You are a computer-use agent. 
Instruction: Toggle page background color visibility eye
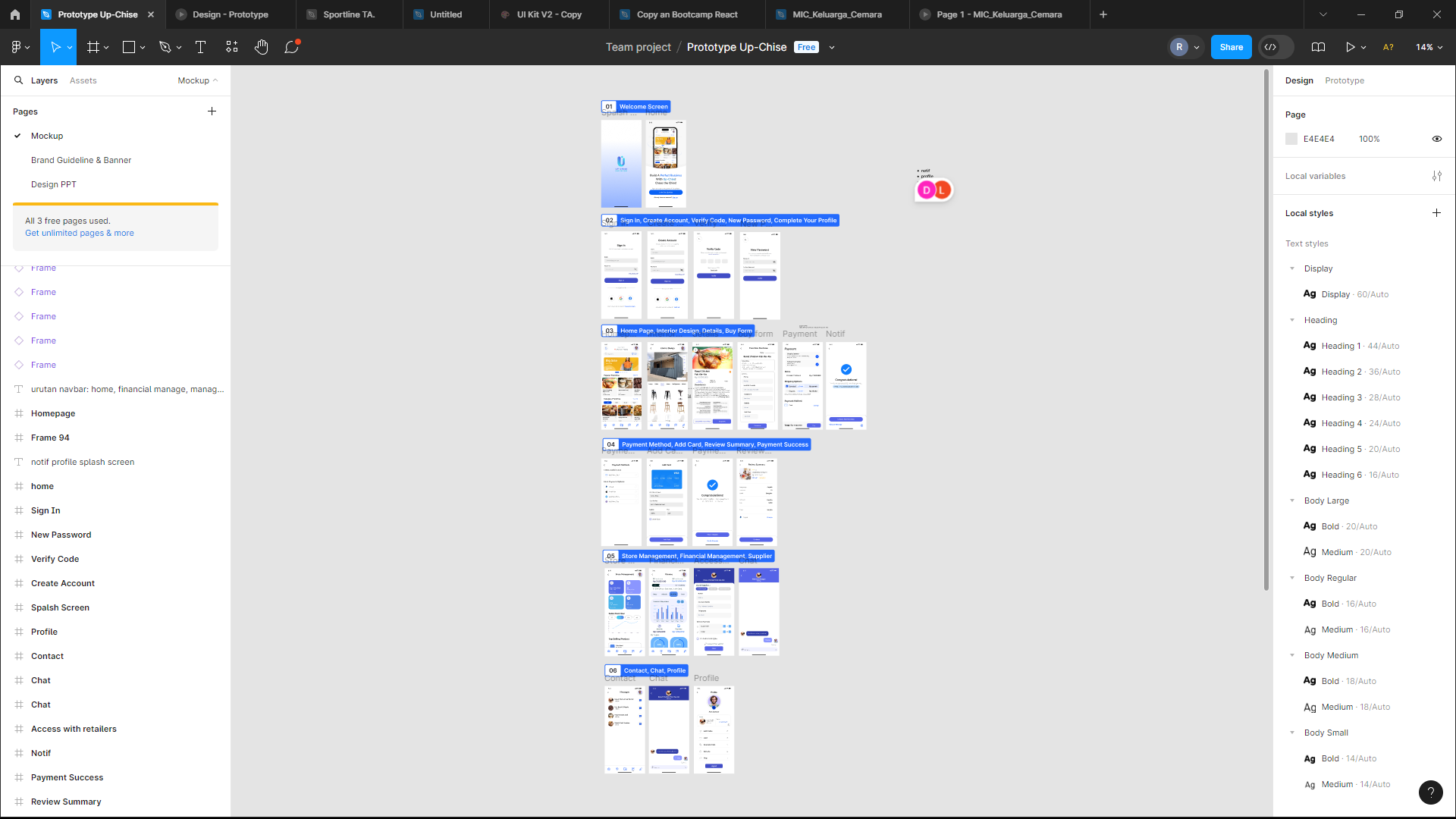click(1436, 139)
